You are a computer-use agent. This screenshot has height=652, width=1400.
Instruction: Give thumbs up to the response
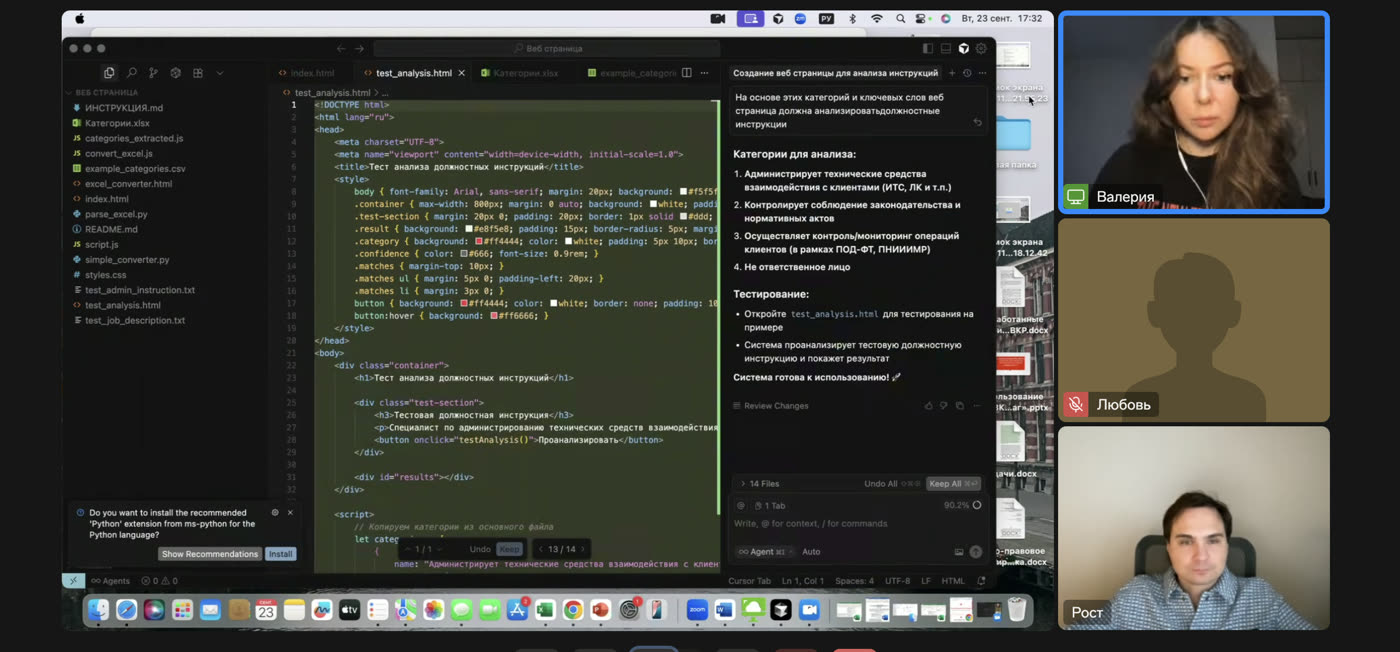929,406
